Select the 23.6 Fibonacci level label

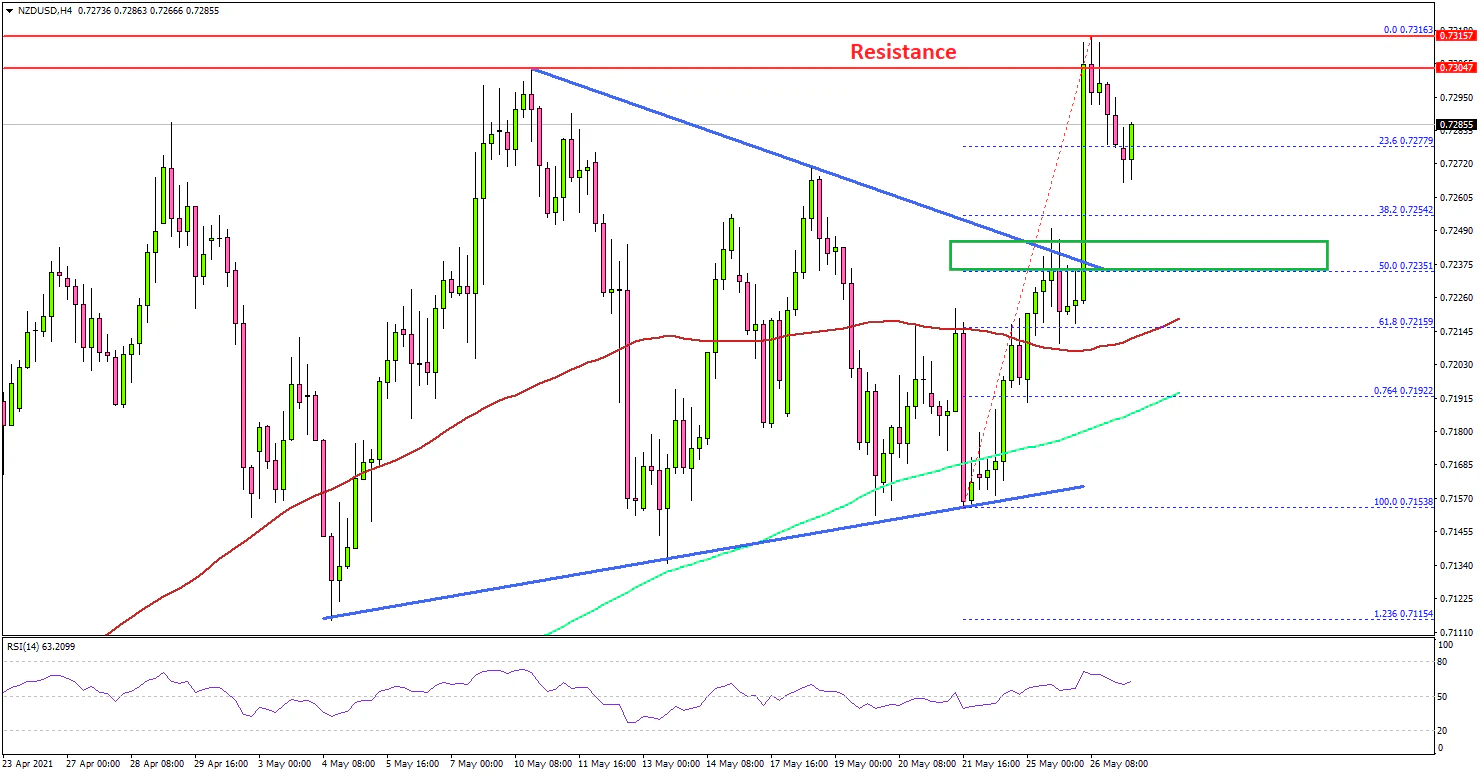[1405, 141]
